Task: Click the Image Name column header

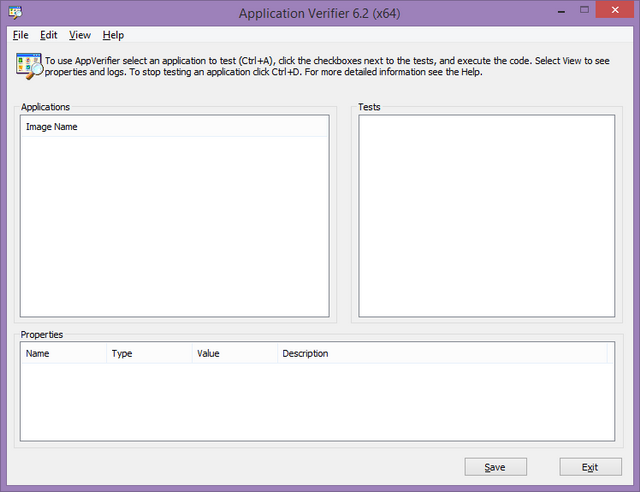Action: 174,127
